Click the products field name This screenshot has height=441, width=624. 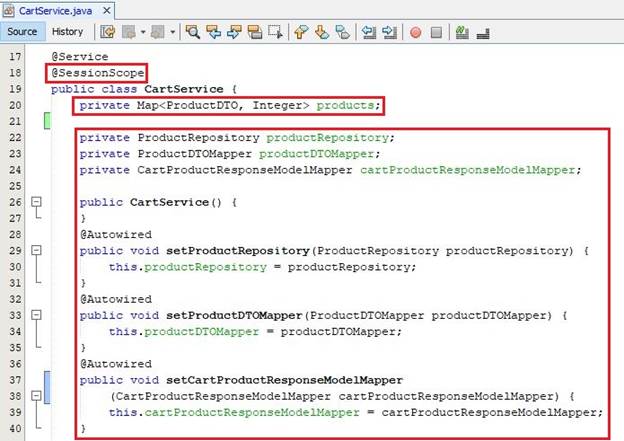(345, 105)
